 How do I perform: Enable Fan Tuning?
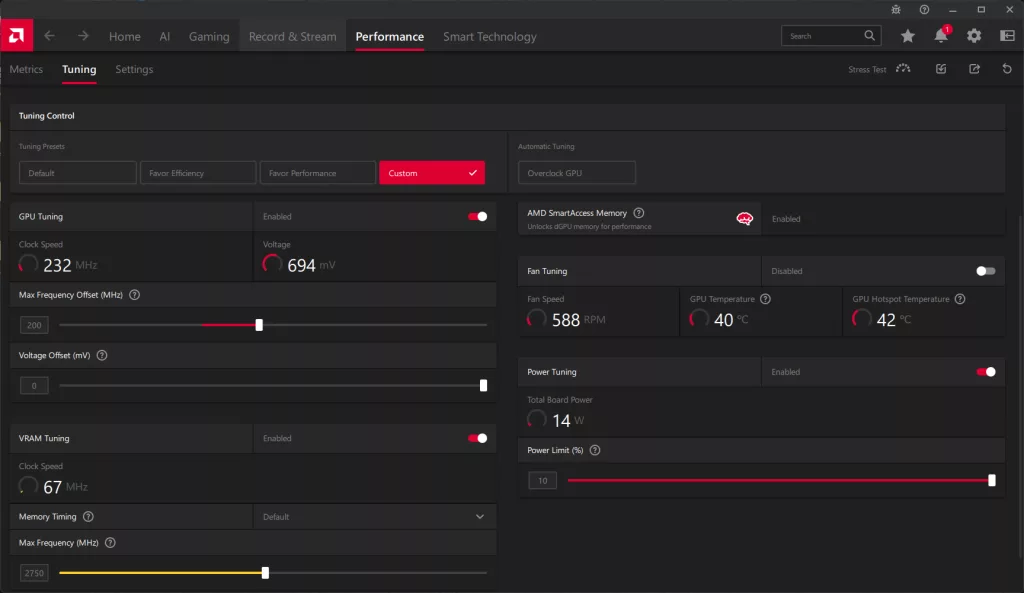coord(984,271)
